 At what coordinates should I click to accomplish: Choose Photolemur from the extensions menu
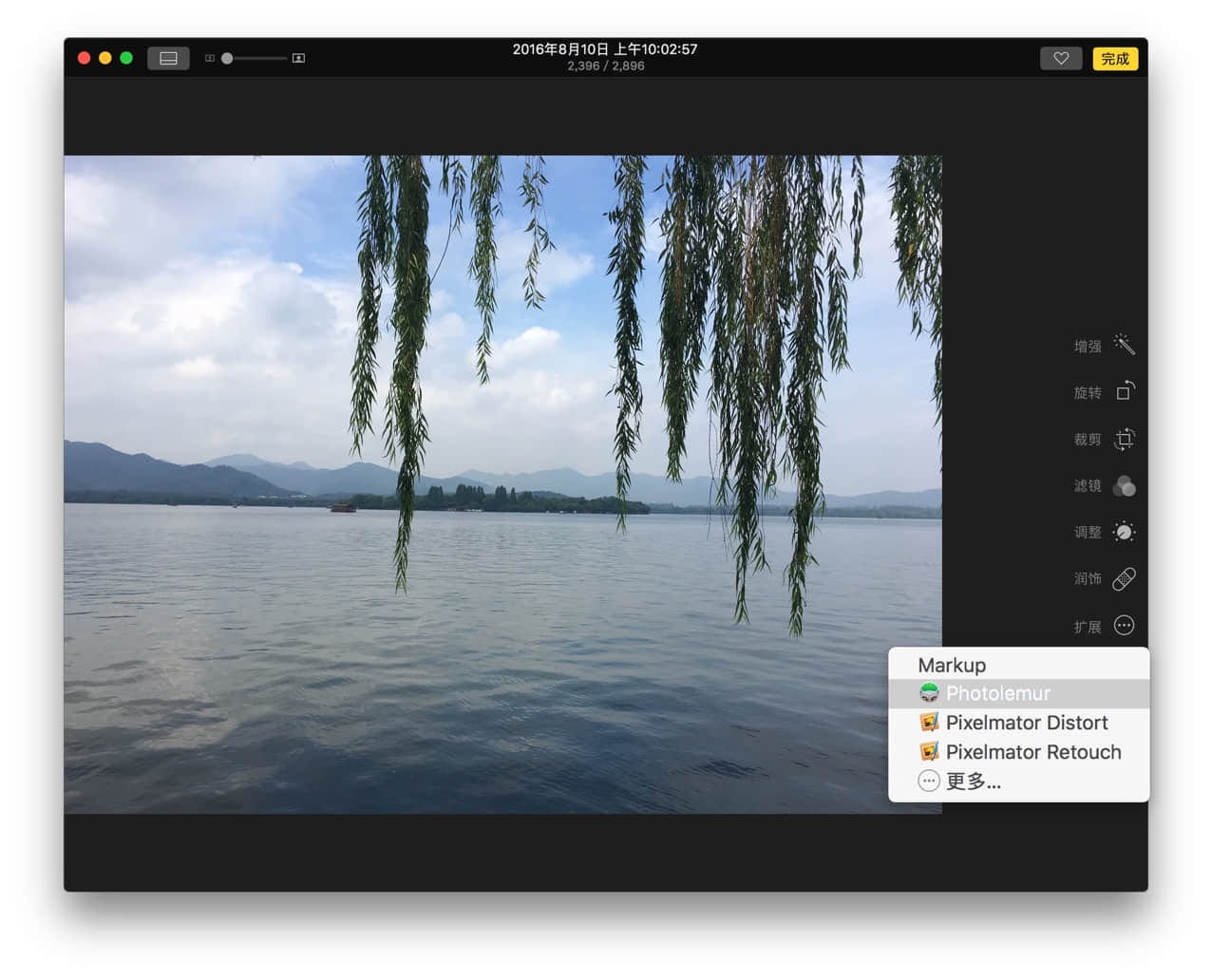coord(1018,693)
